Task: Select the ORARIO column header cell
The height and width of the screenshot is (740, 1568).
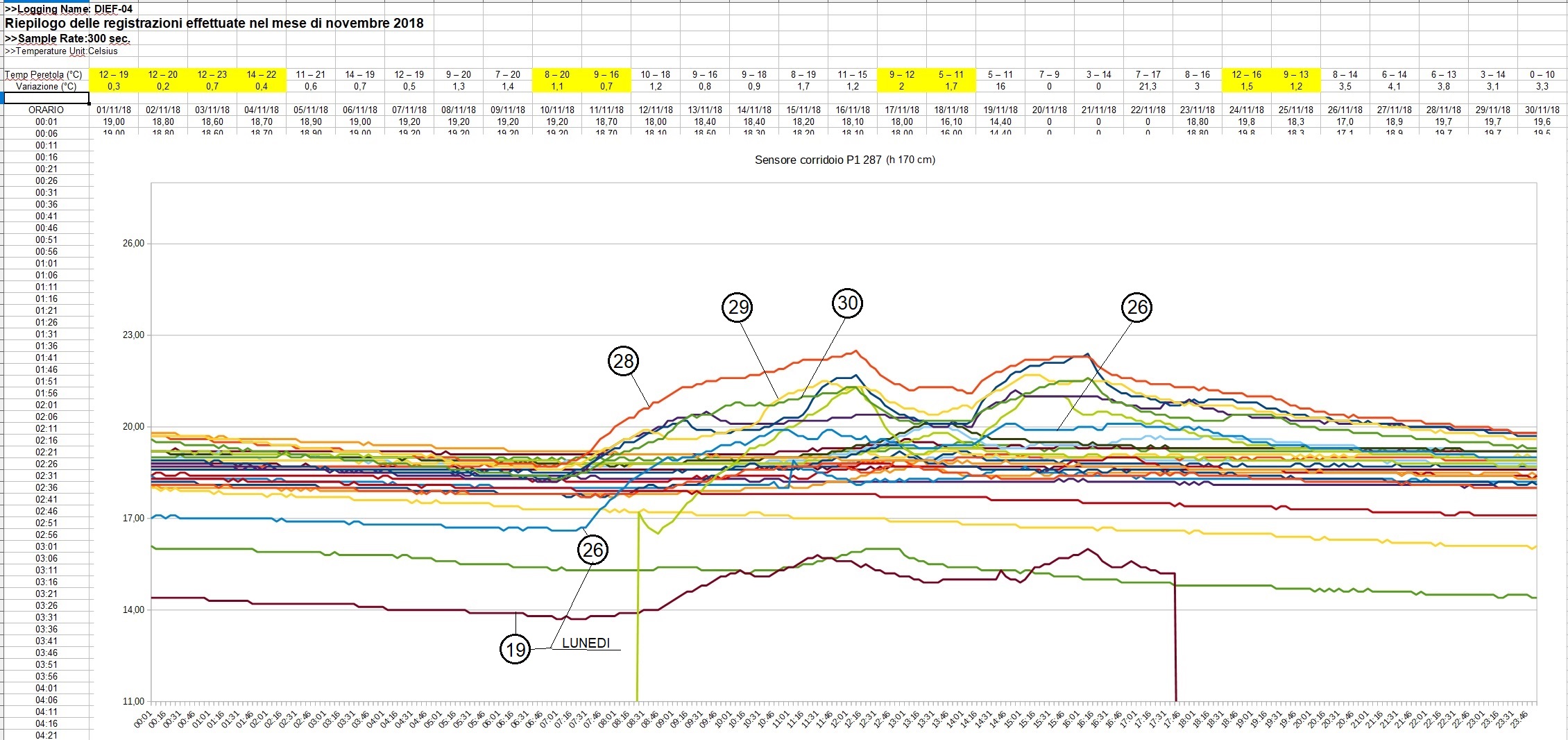Action: [46, 110]
